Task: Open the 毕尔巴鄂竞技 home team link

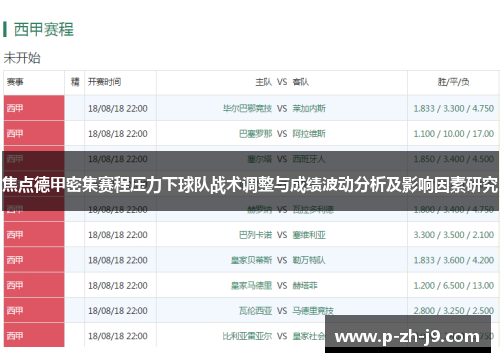Action: [x=247, y=108]
